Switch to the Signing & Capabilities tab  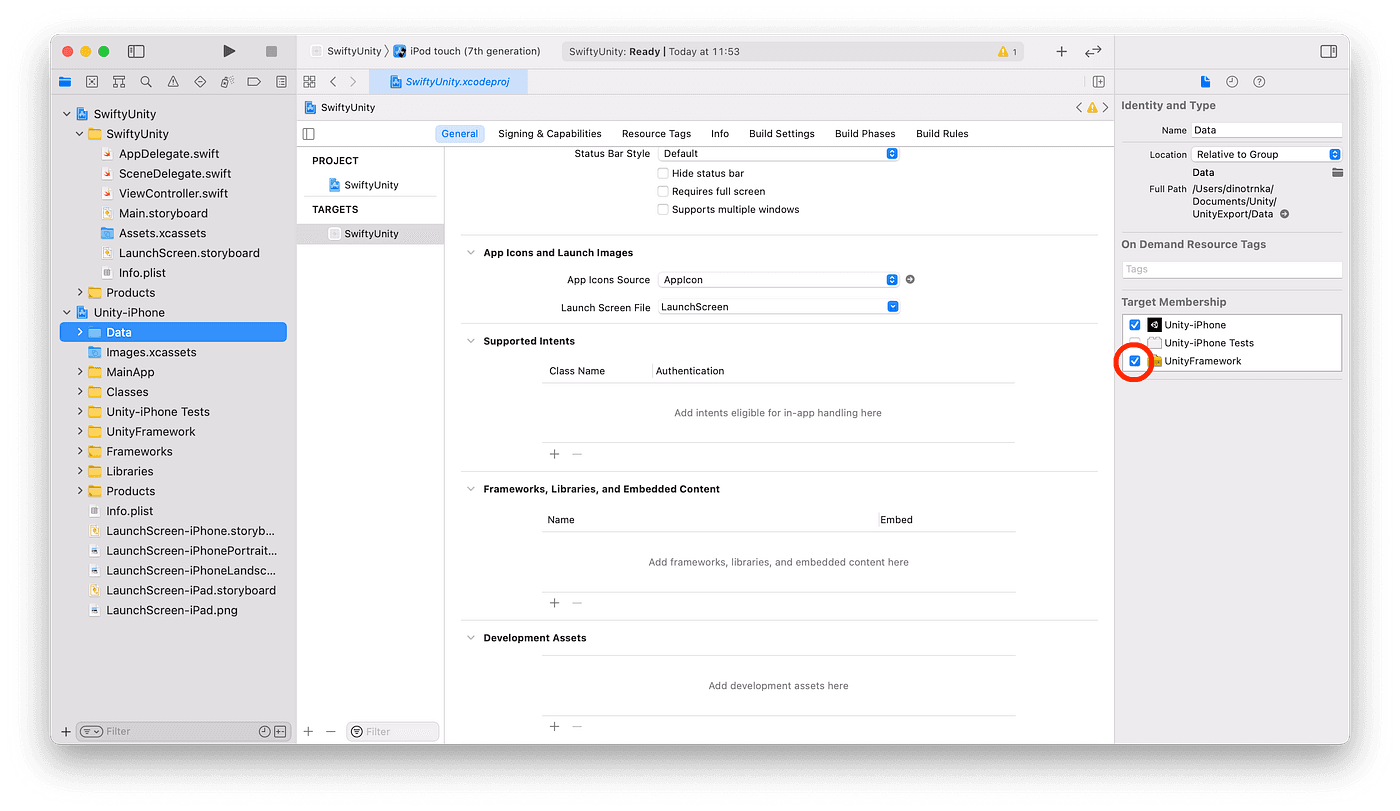(550, 134)
